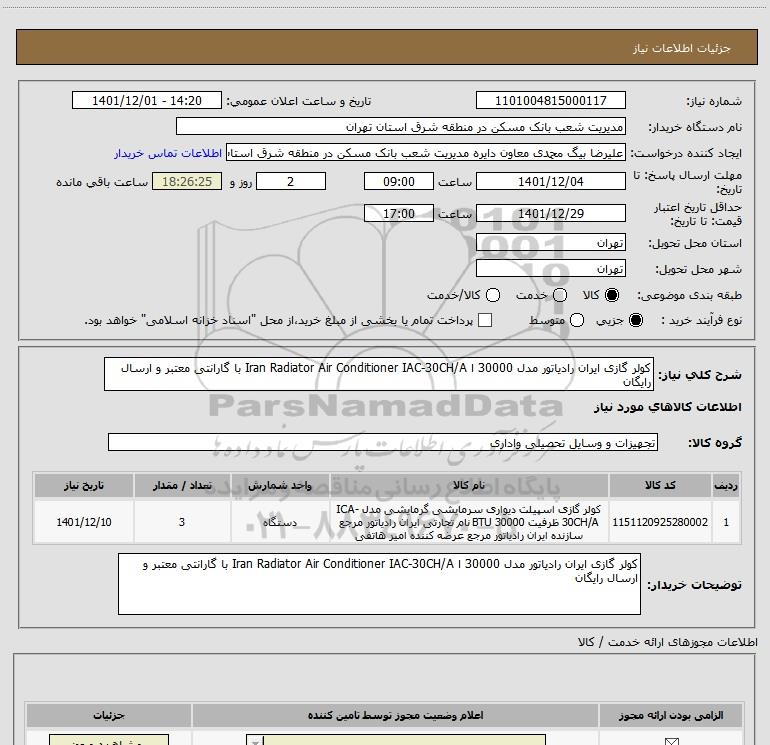Tick the Islamic treasury bonds payment checkbox
The width and height of the screenshot is (770, 745).
pyautogui.click(x=485, y=320)
